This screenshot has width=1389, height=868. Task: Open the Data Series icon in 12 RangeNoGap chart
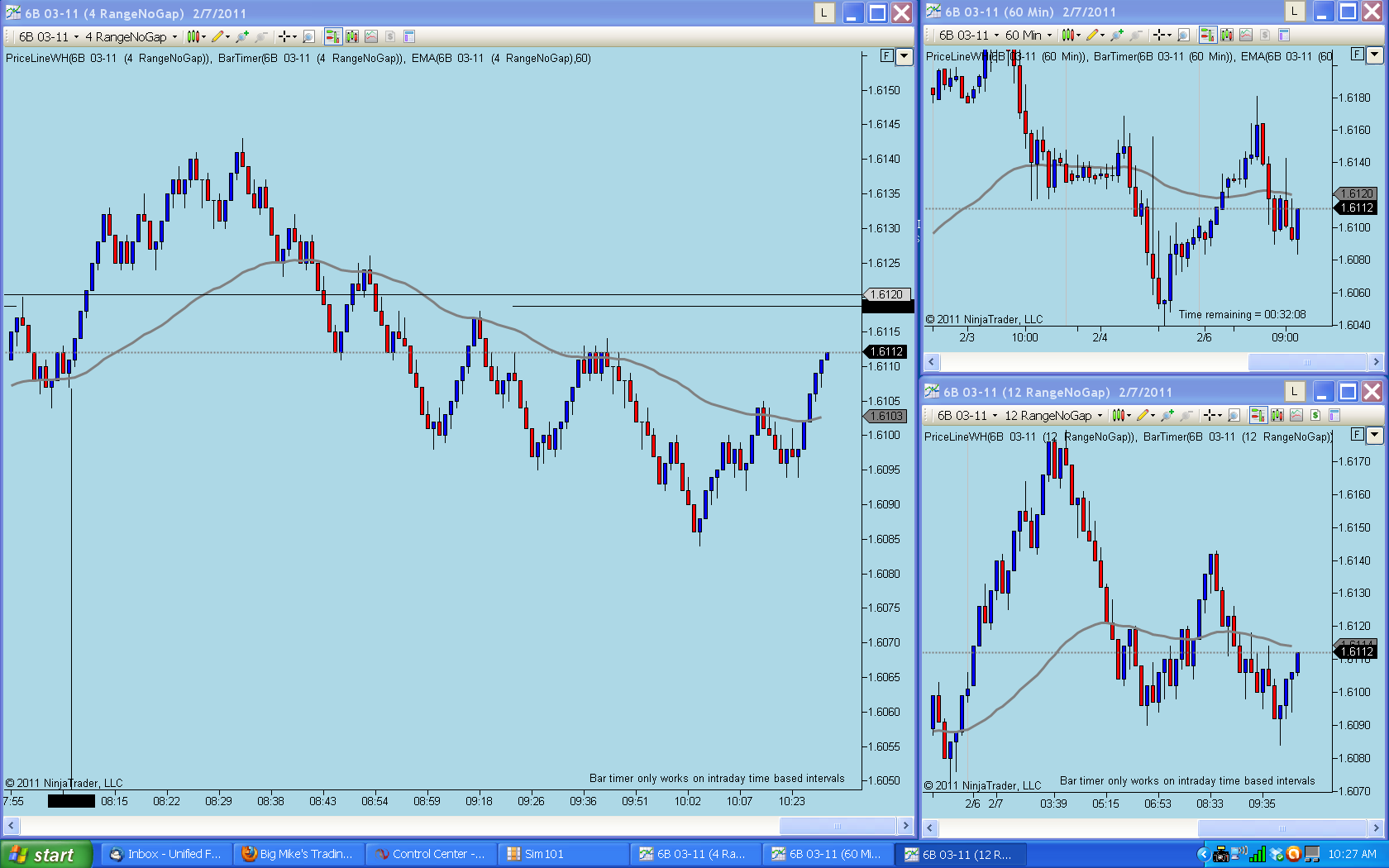pyautogui.click(x=1277, y=415)
